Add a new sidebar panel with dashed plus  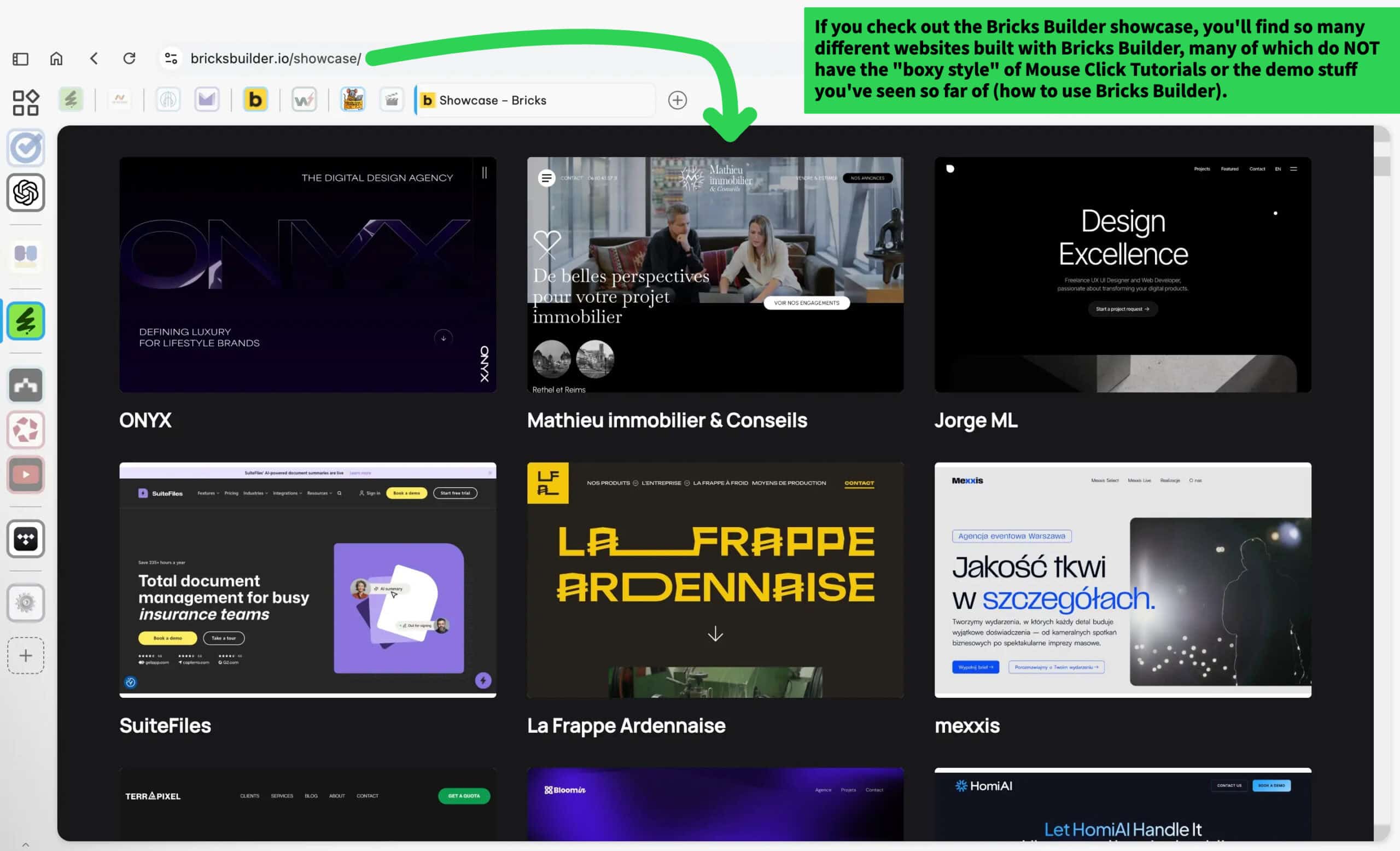(x=26, y=656)
